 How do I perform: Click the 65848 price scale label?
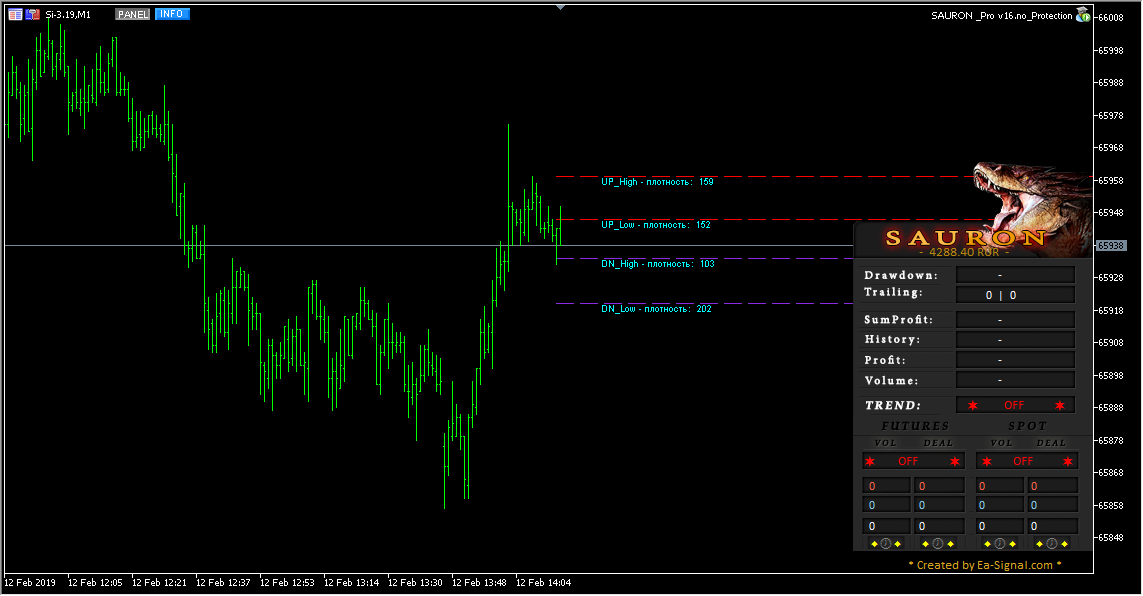click(1111, 538)
